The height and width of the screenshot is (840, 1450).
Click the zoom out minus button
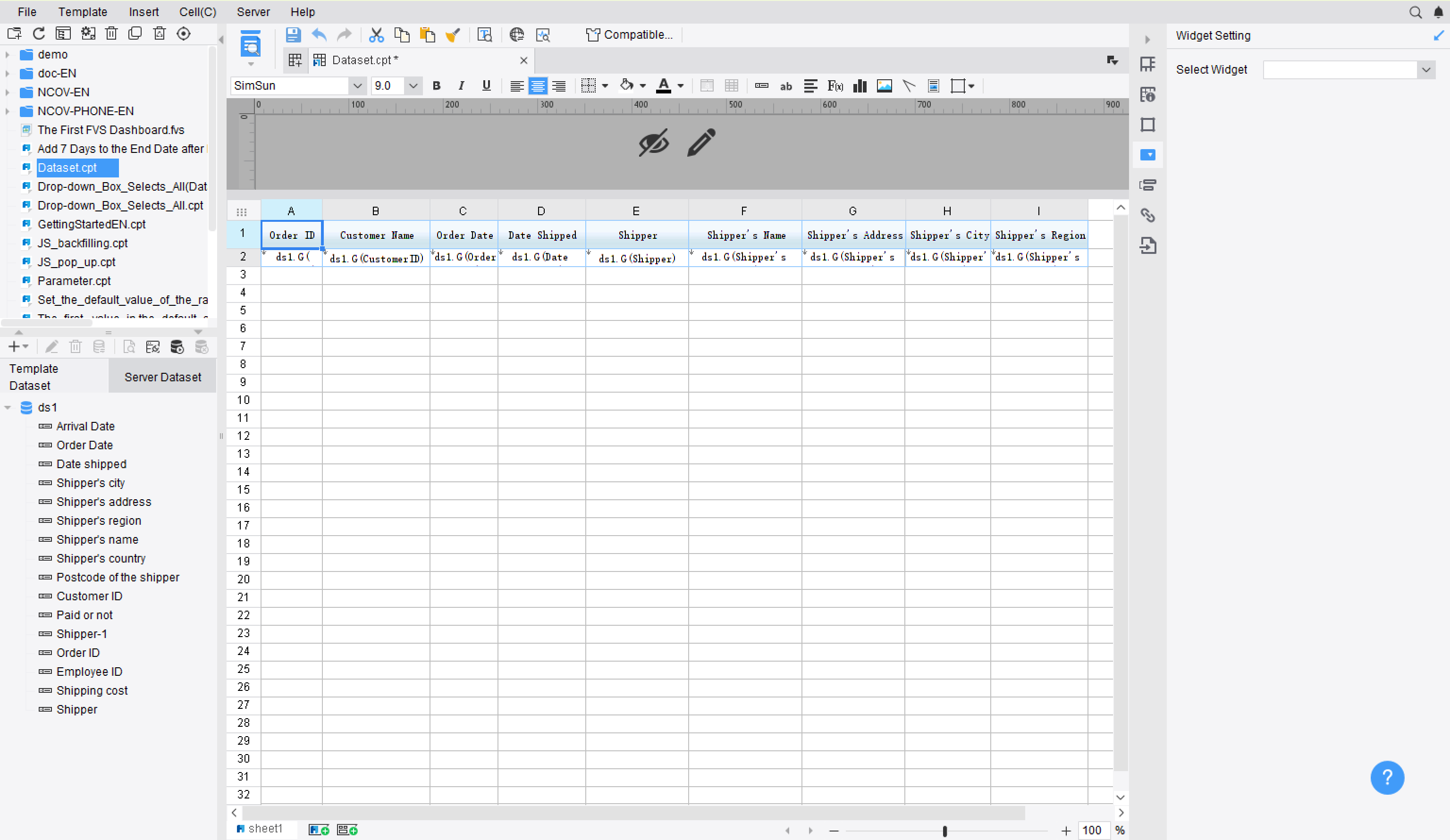pyautogui.click(x=834, y=830)
